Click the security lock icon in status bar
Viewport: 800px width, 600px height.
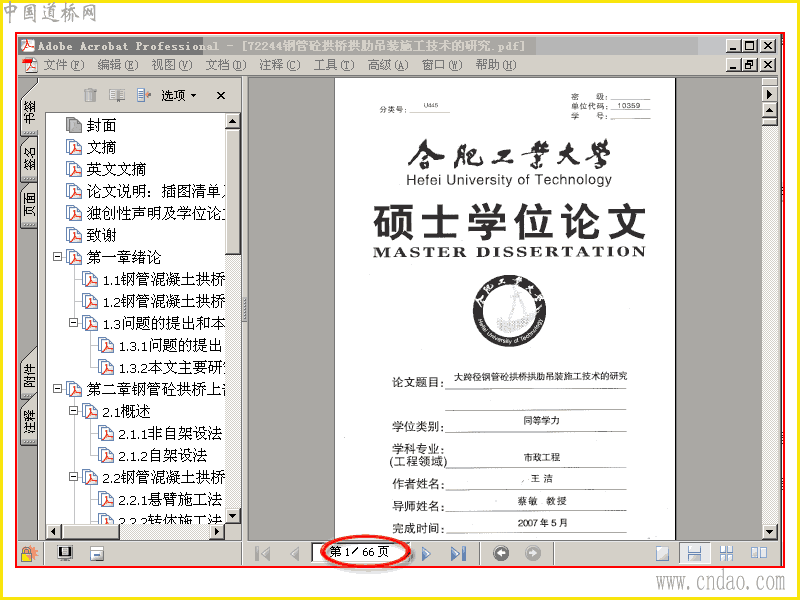point(29,553)
